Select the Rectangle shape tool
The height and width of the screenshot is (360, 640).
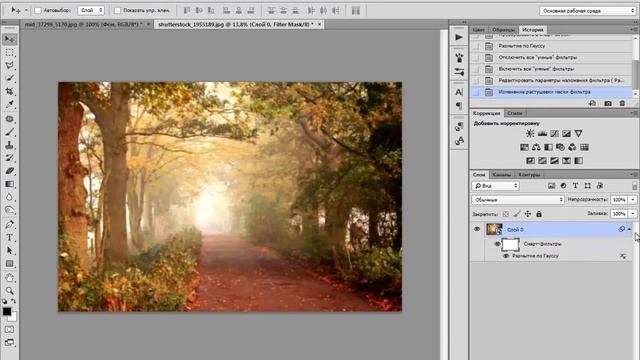pyautogui.click(x=9, y=264)
